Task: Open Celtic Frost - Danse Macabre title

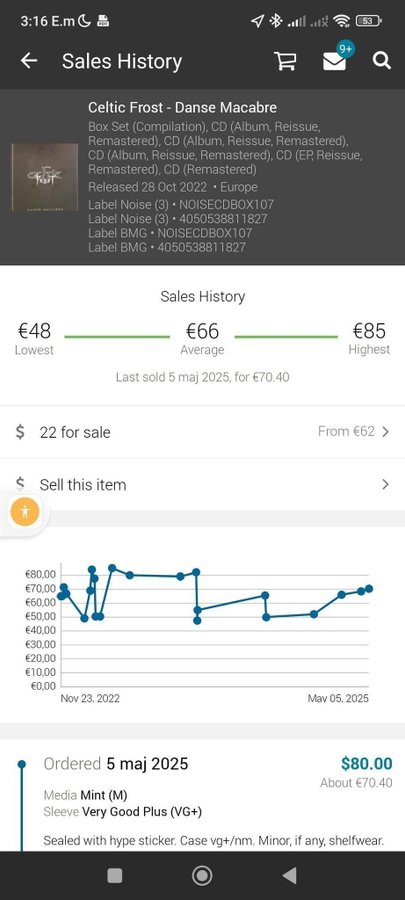Action: (182, 107)
